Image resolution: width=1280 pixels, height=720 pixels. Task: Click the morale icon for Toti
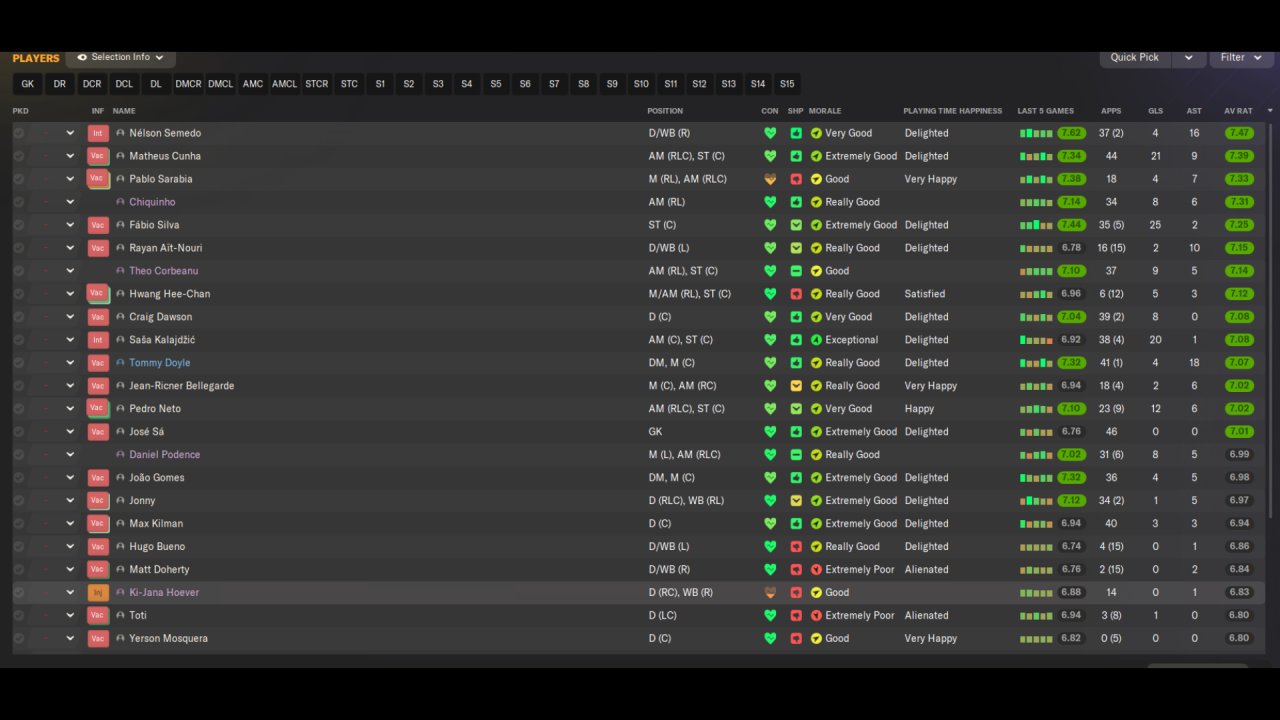[x=816, y=615]
